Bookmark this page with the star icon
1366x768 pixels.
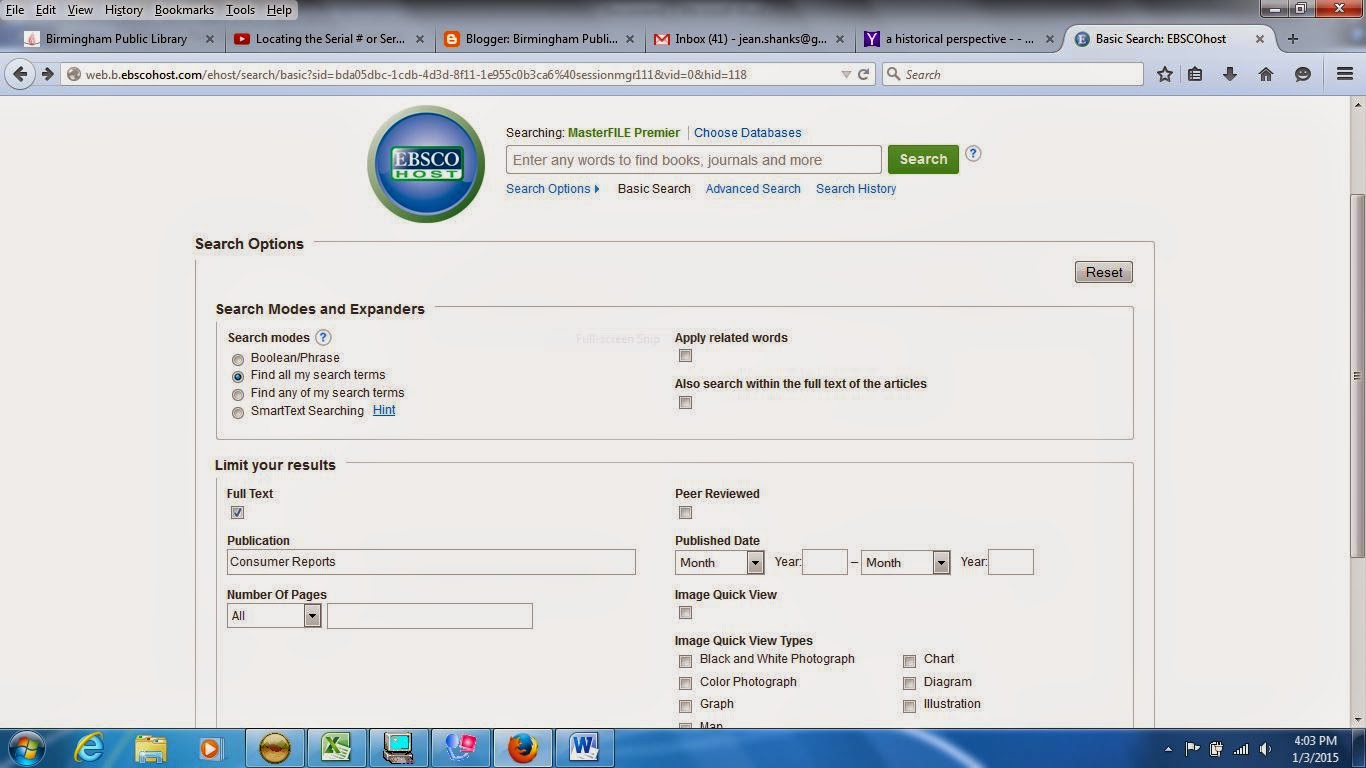click(x=1165, y=74)
